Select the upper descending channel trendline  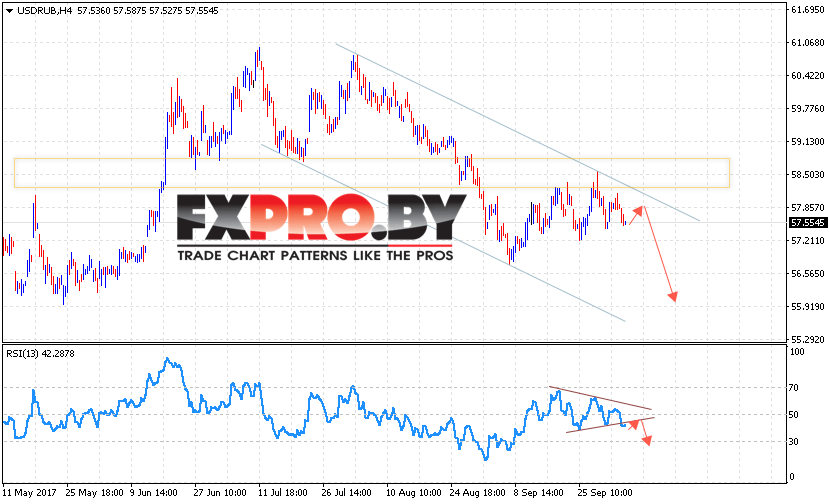[x=517, y=132]
